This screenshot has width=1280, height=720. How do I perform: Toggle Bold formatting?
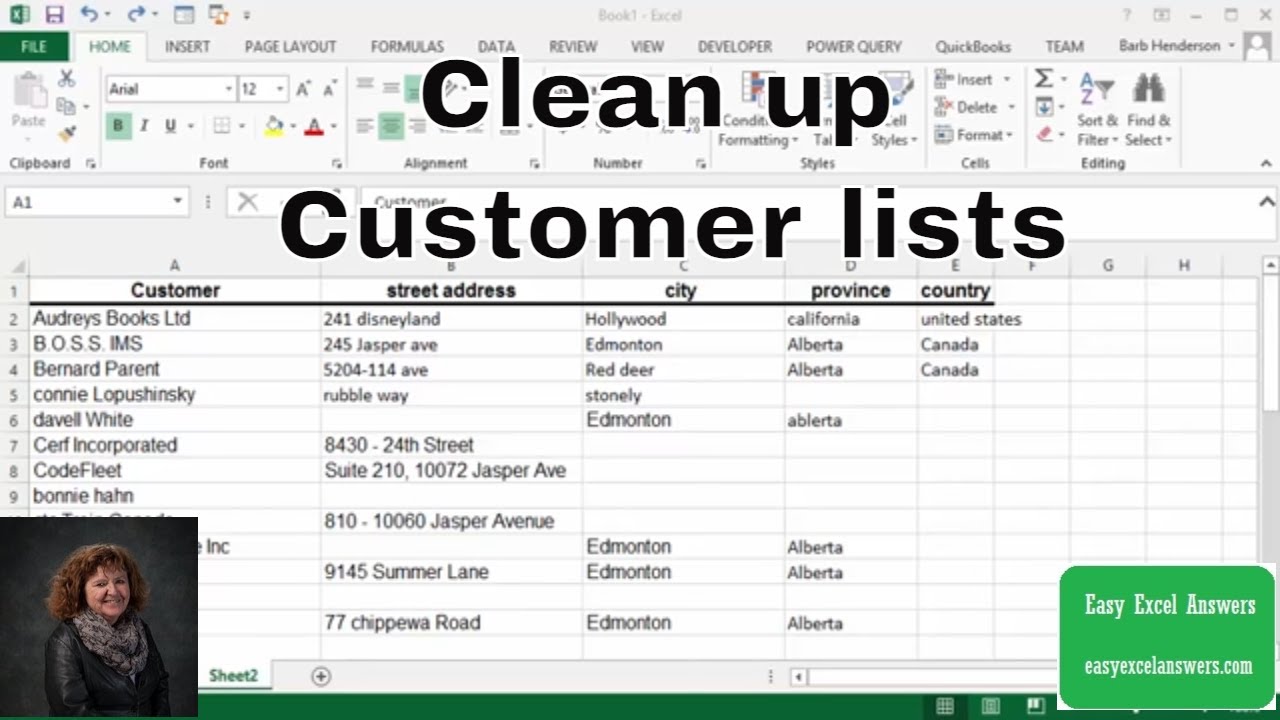click(x=118, y=126)
